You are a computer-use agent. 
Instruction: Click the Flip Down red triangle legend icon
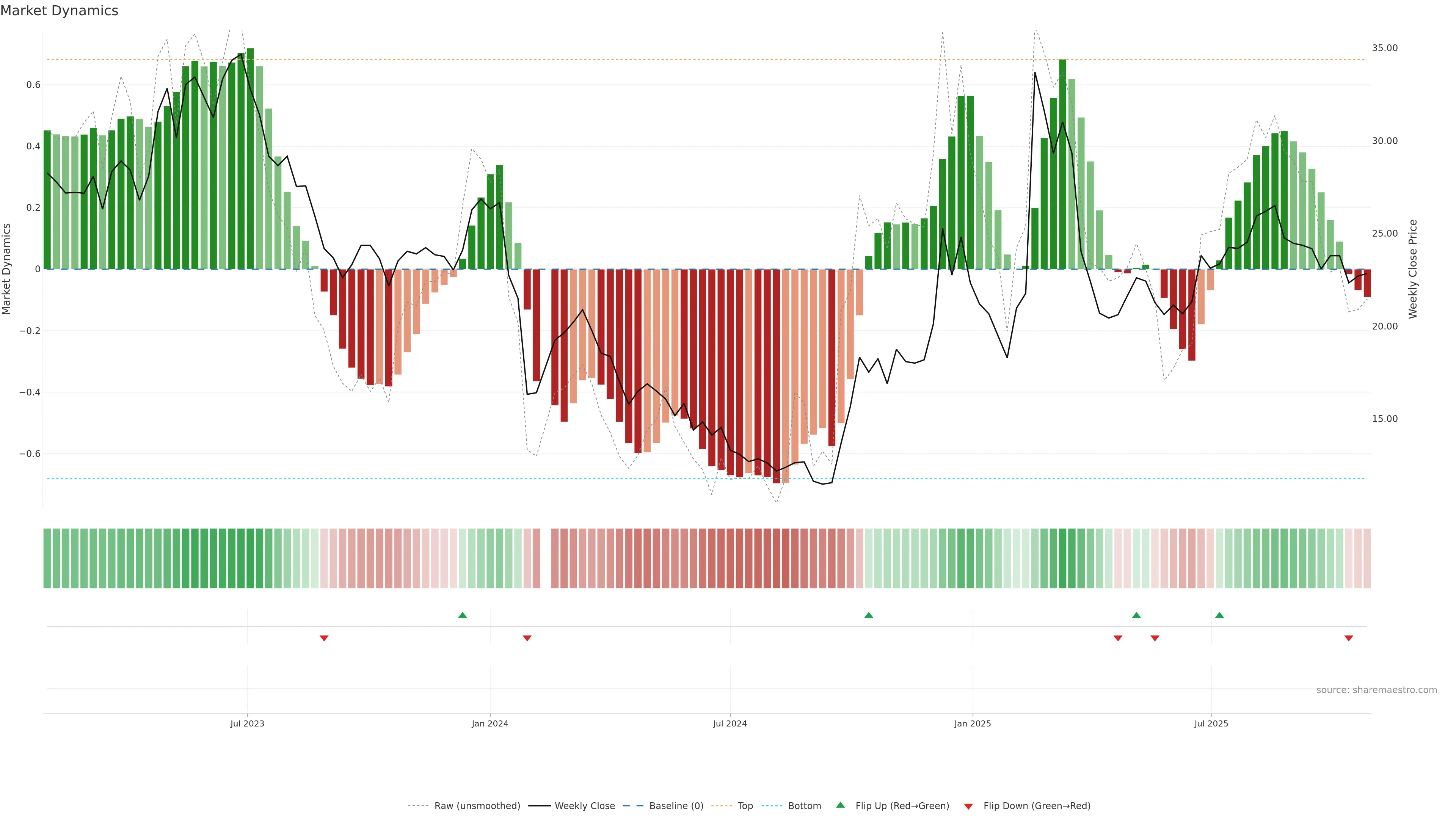pos(968,806)
